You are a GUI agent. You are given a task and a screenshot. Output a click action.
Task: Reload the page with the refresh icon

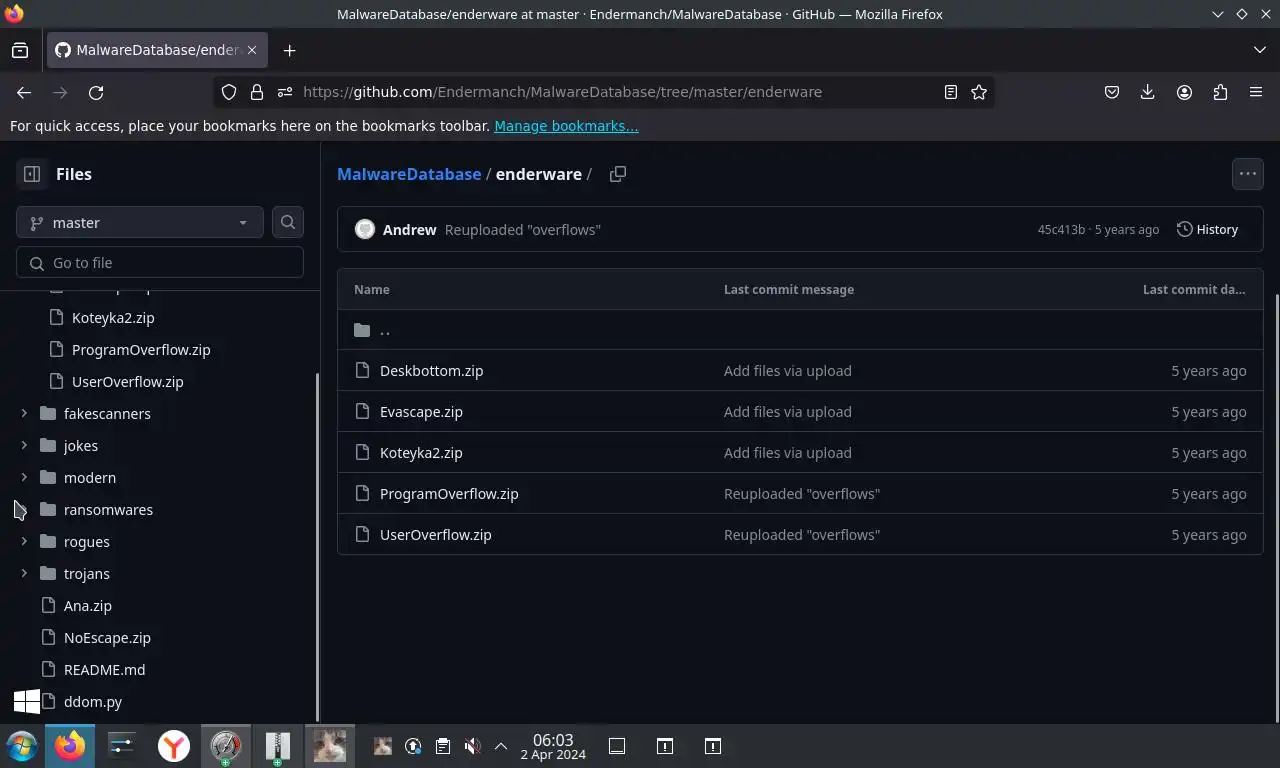[96, 92]
